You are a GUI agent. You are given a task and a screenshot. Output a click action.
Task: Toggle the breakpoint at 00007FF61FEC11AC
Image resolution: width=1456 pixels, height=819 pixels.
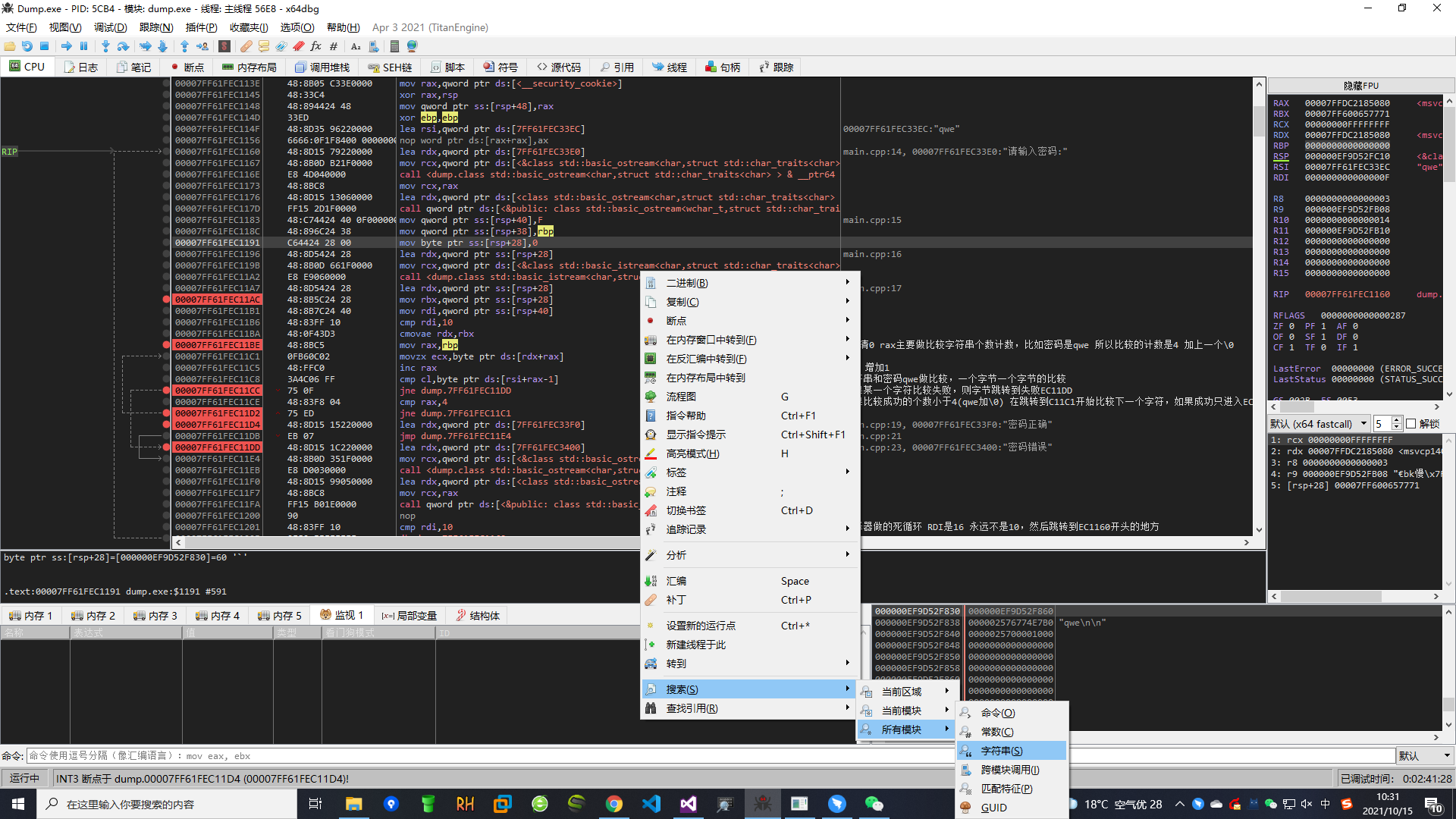166,299
